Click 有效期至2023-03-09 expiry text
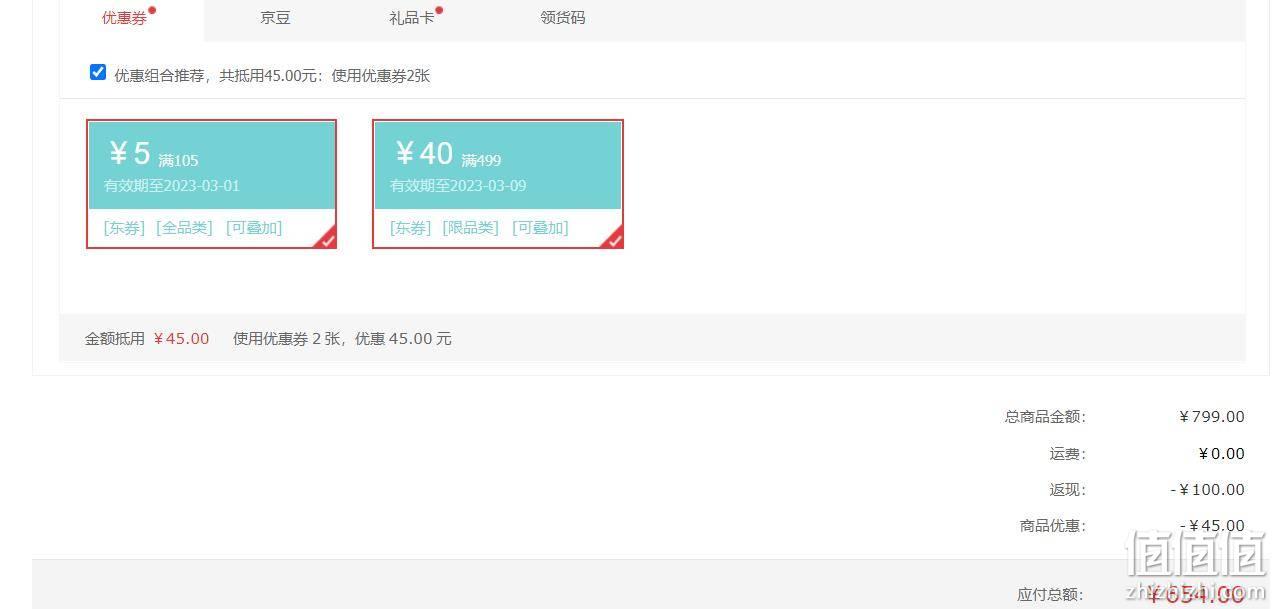This screenshot has width=1275, height=609. coord(458,186)
